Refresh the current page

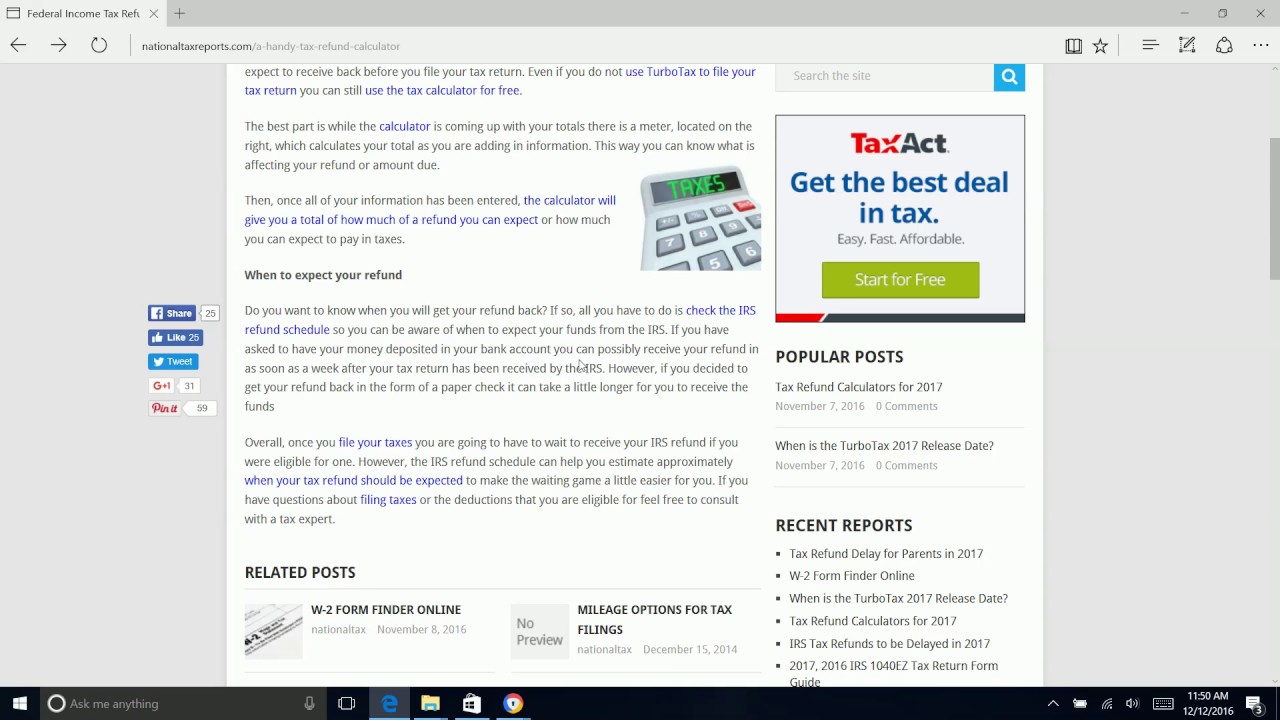pos(99,45)
